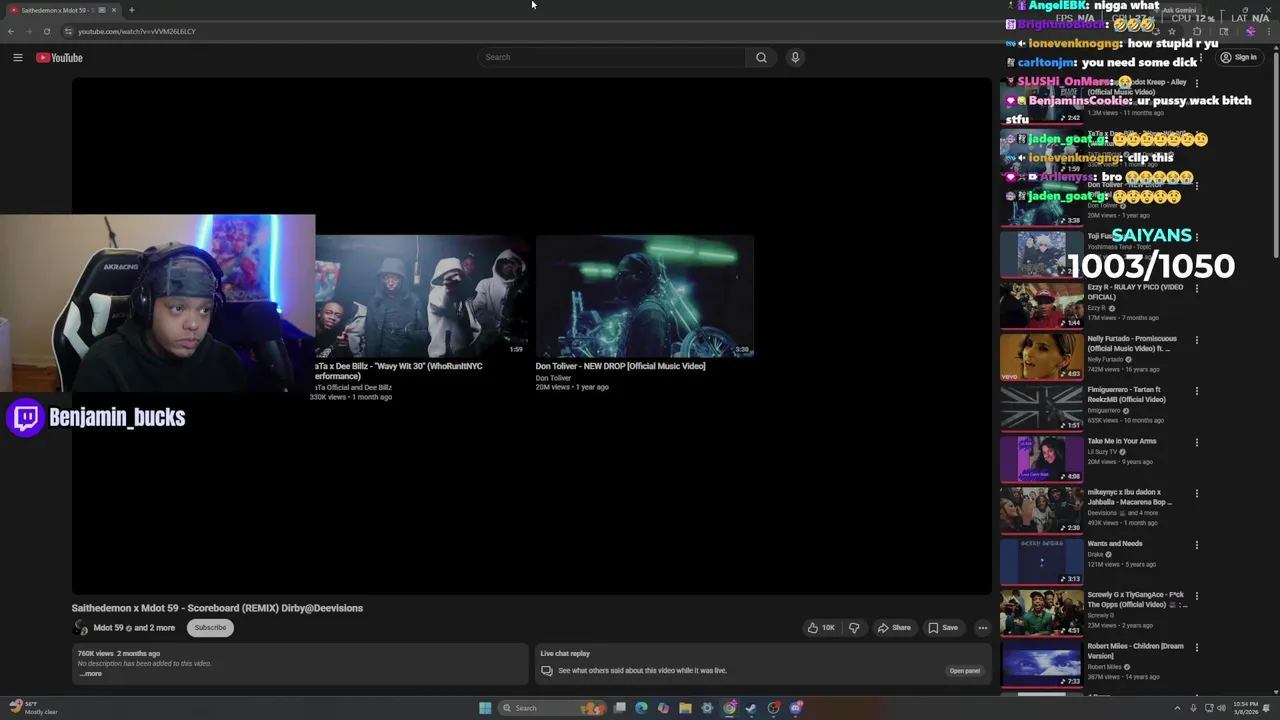The height and width of the screenshot is (720, 1280).
Task: Open the live chat replay panel
Action: (965, 671)
